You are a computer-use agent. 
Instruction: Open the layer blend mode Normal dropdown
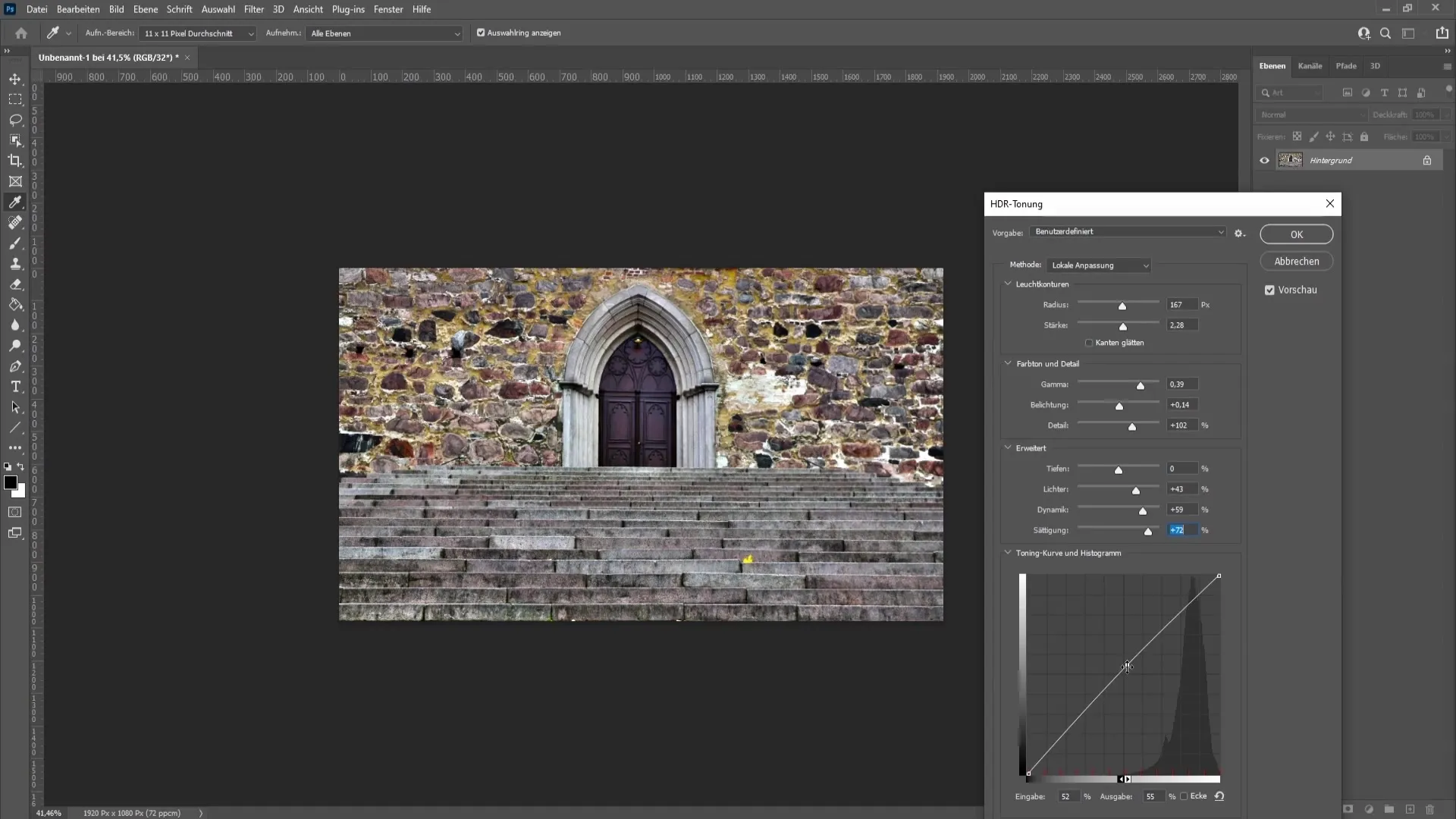click(x=1311, y=115)
